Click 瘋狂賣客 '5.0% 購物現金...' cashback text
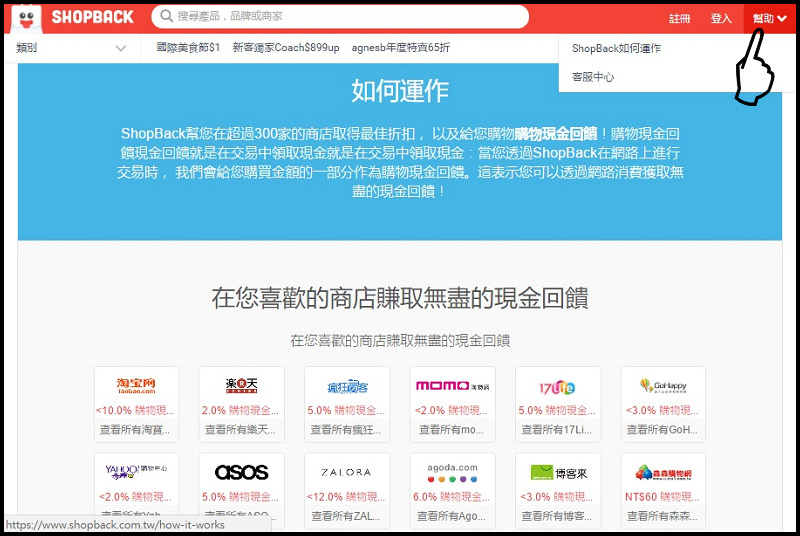This screenshot has height=536, width=800. pos(346,410)
